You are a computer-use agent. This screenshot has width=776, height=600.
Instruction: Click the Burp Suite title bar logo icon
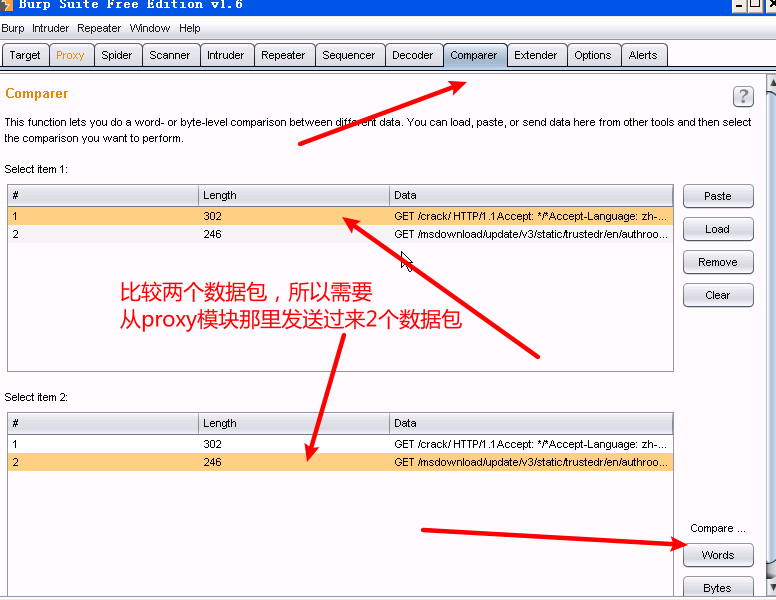click(6, 5)
